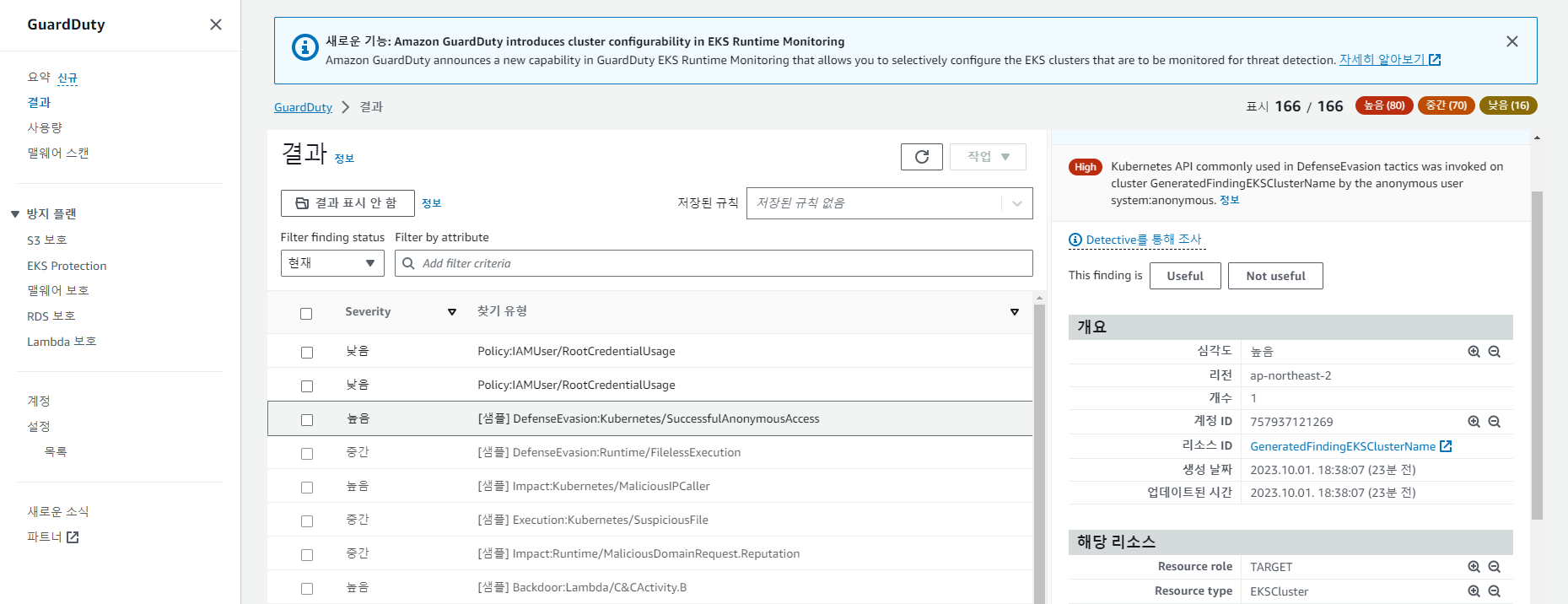Zoom in filter on account ID 757937121269
This screenshot has width=1568, height=604.
point(1474,422)
